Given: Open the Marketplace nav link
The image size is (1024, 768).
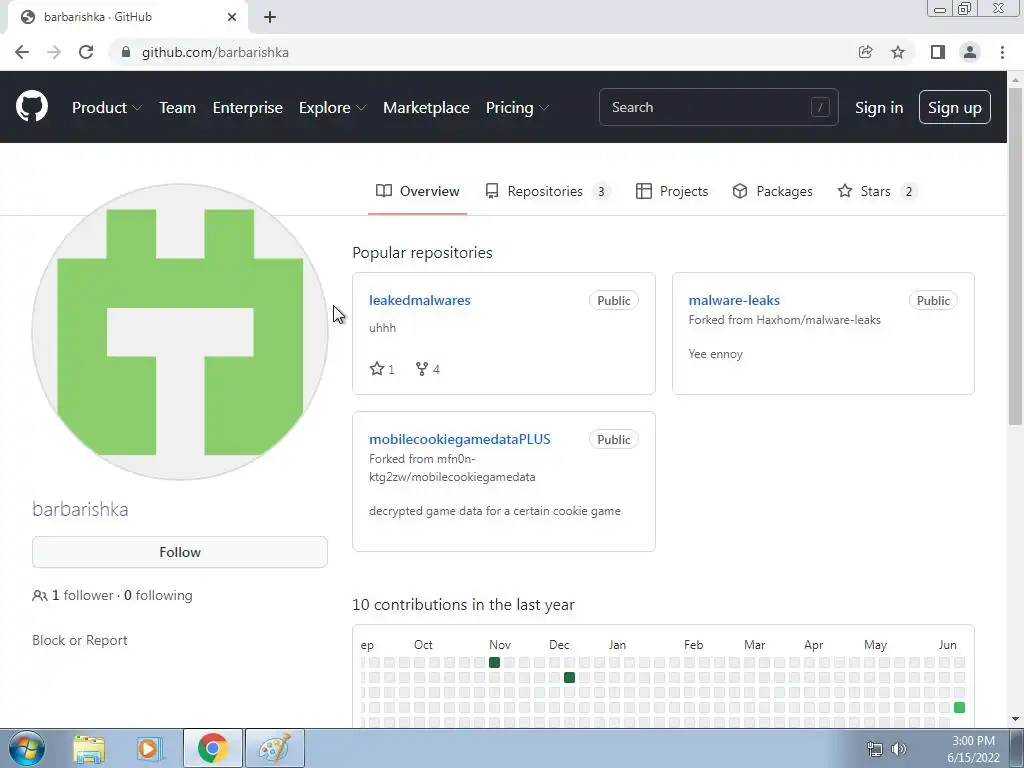Looking at the screenshot, I should 426,107.
